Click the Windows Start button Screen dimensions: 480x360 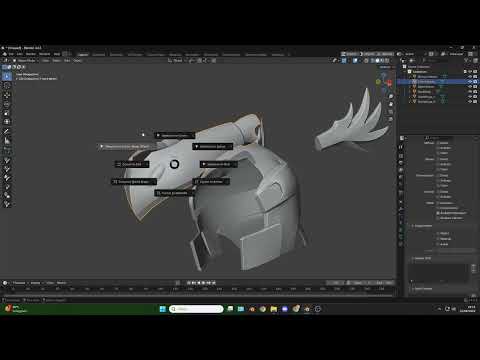(x=163, y=309)
